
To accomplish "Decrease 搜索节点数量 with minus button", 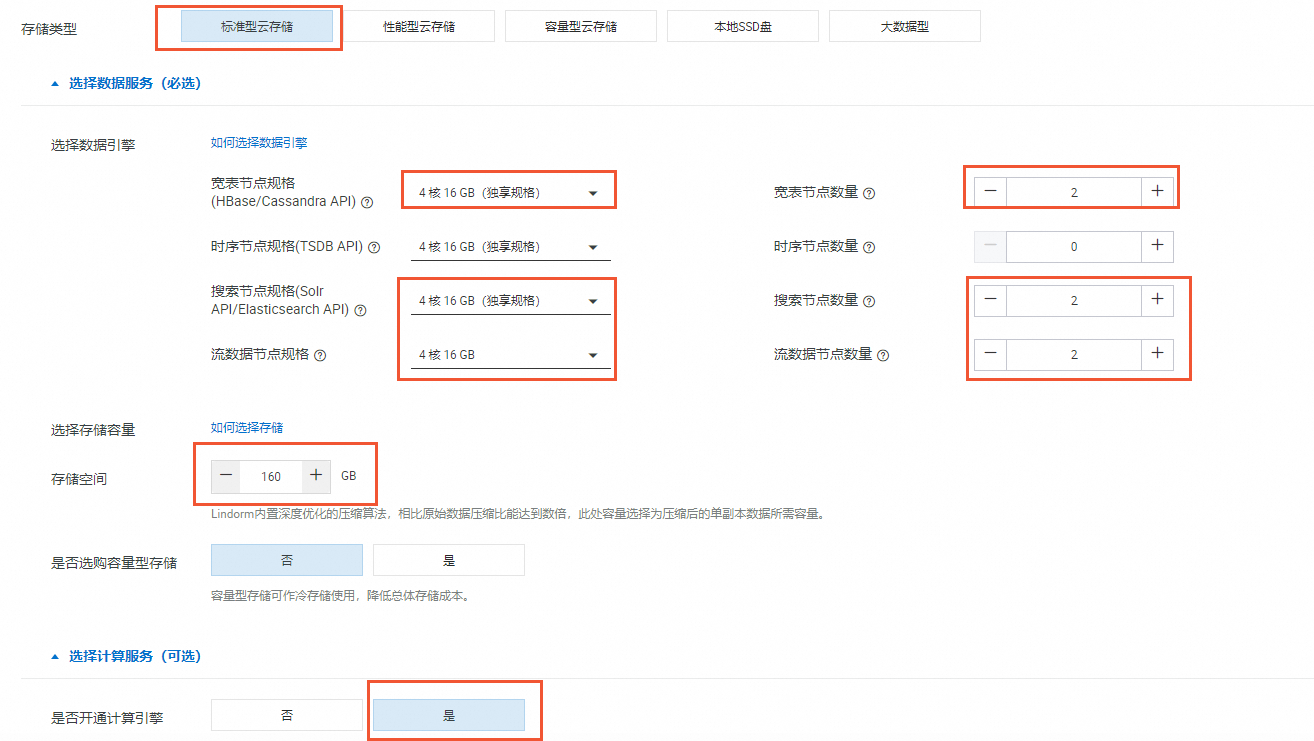I will [x=990, y=300].
